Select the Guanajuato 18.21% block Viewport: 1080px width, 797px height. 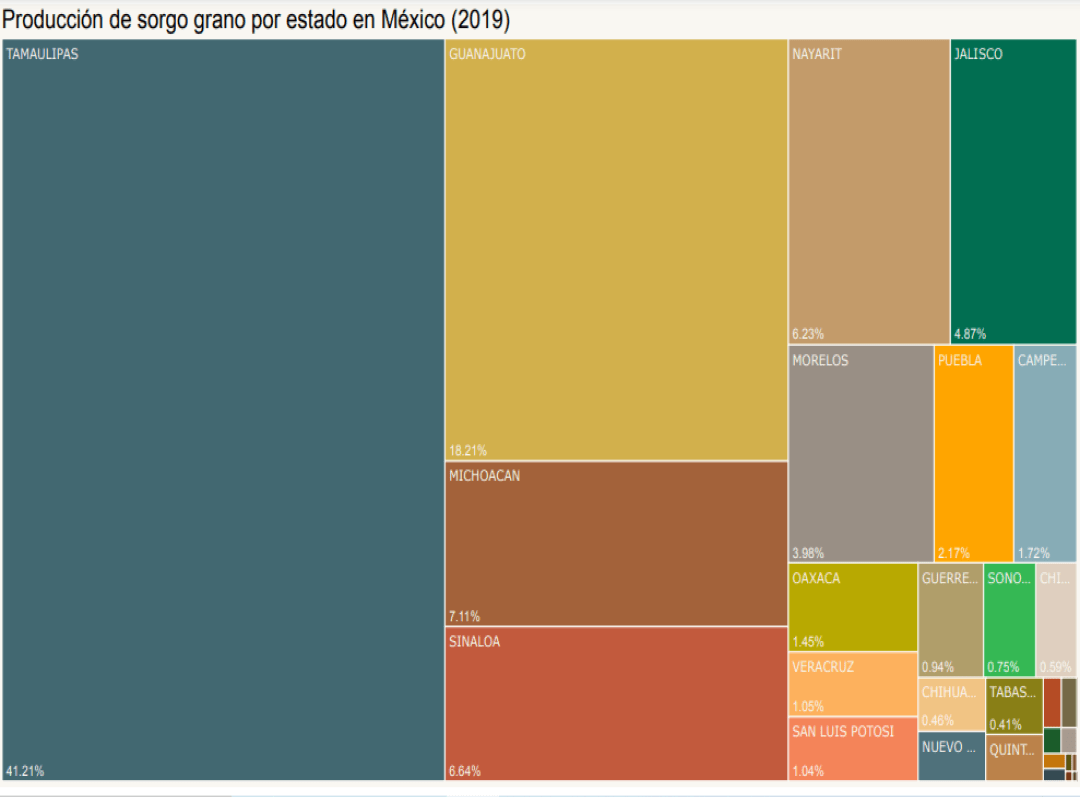click(x=616, y=250)
